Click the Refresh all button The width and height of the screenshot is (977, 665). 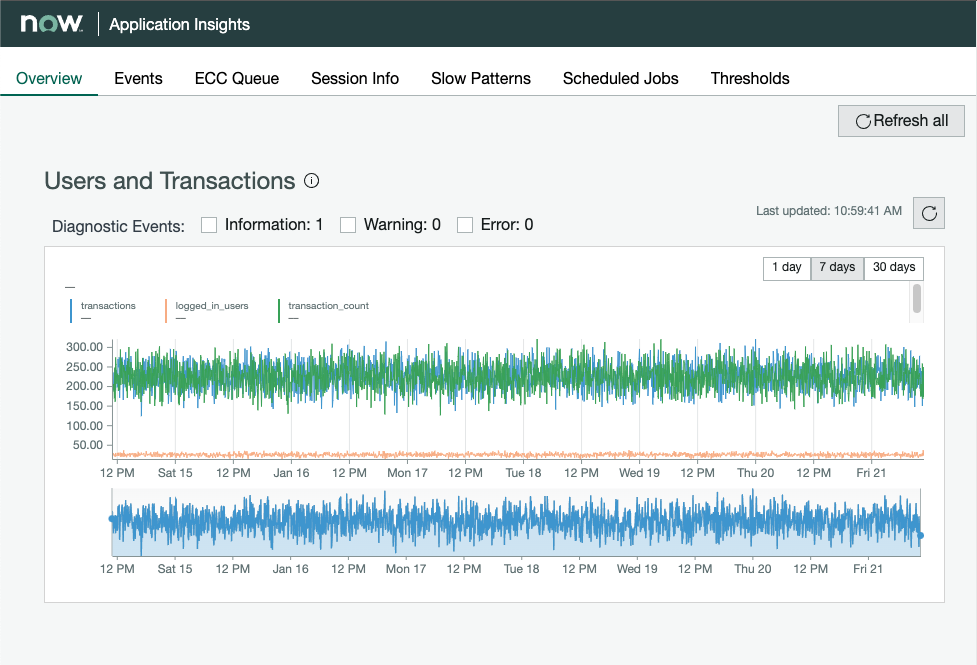(x=901, y=121)
